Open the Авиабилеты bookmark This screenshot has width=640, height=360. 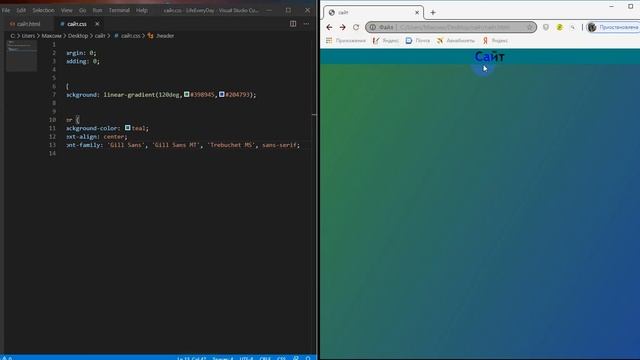(x=456, y=41)
